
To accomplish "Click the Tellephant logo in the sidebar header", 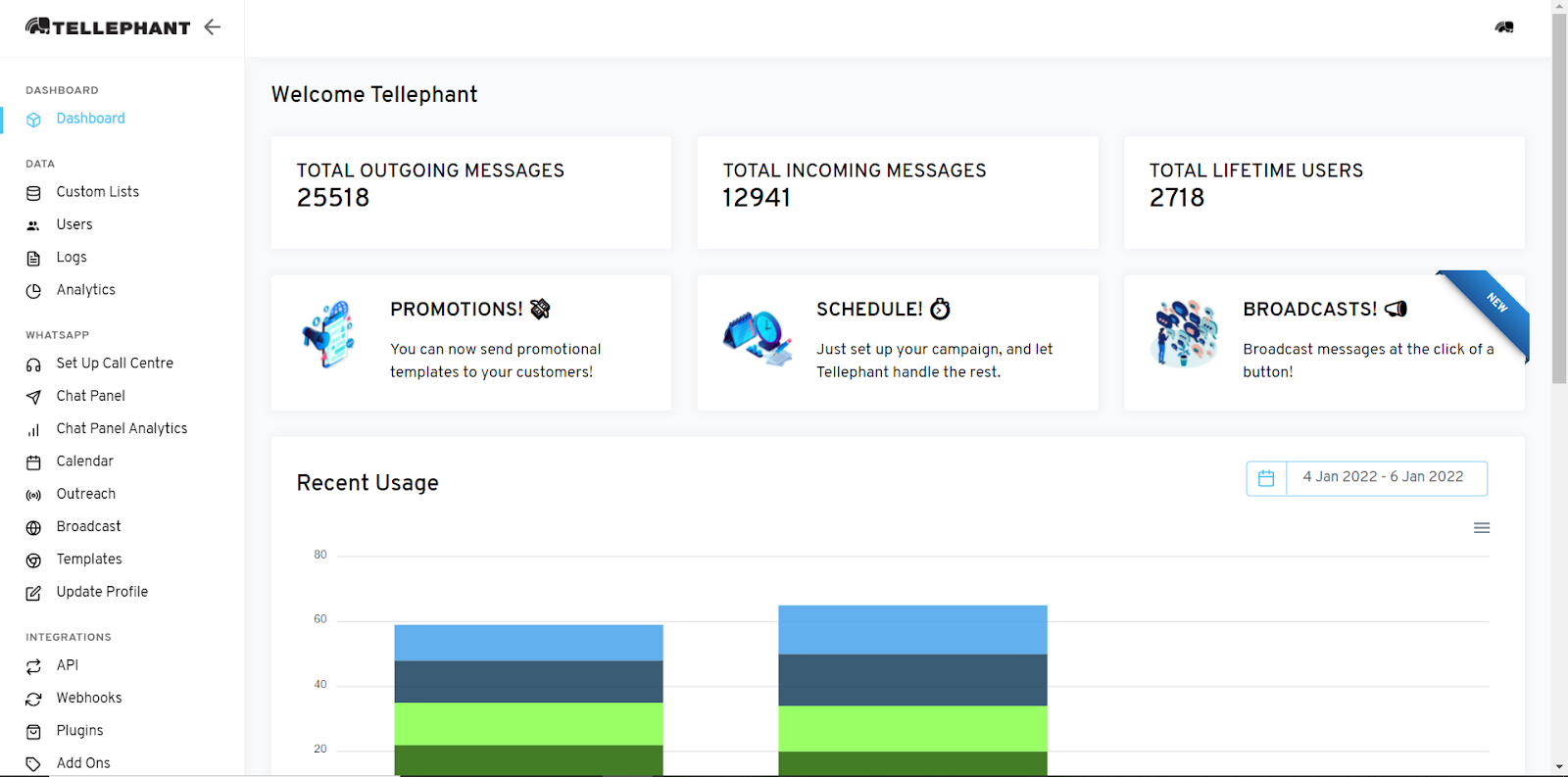I will 108,26.
